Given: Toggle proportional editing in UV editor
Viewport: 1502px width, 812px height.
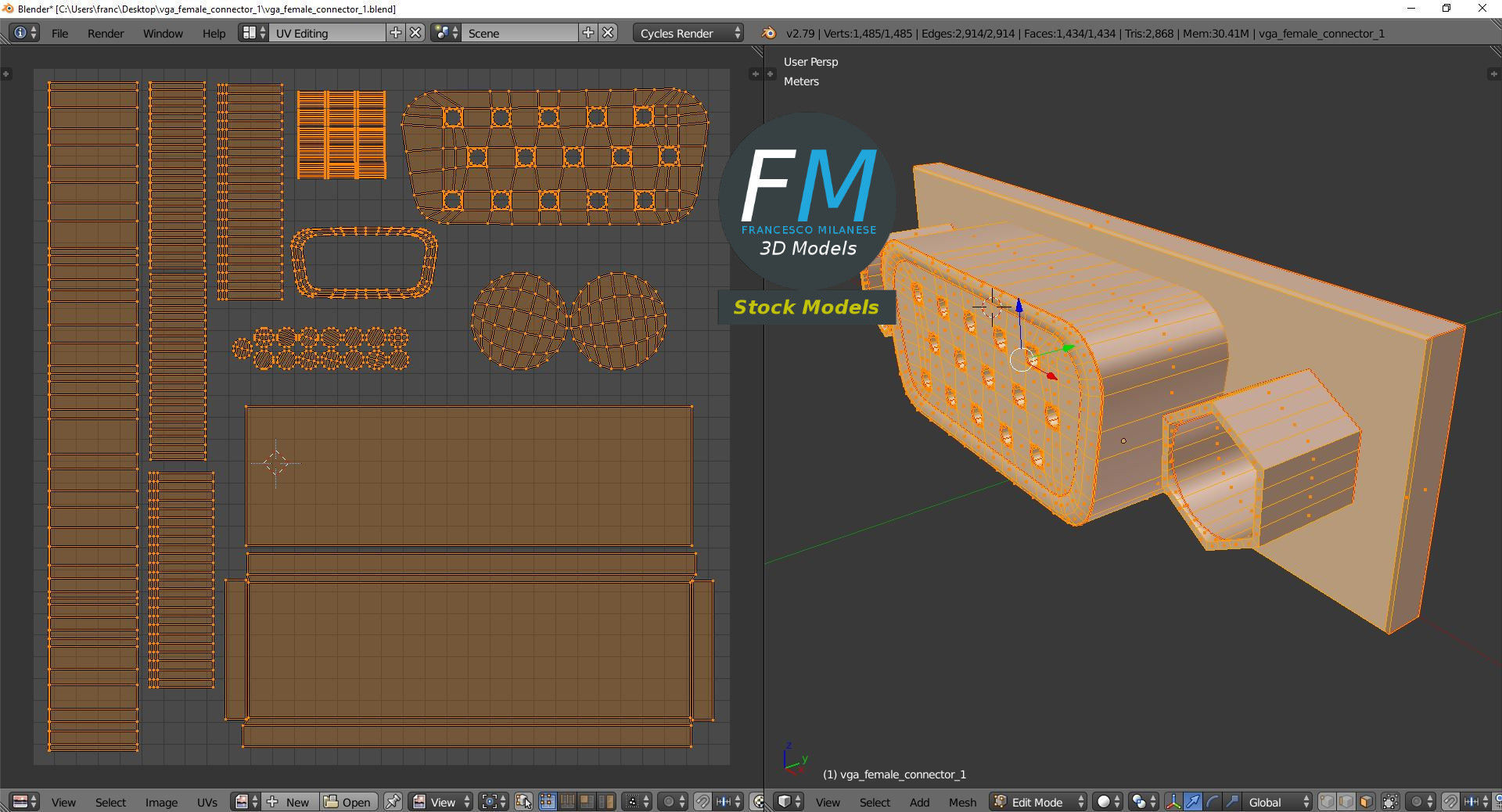Looking at the screenshot, I should coord(673,802).
